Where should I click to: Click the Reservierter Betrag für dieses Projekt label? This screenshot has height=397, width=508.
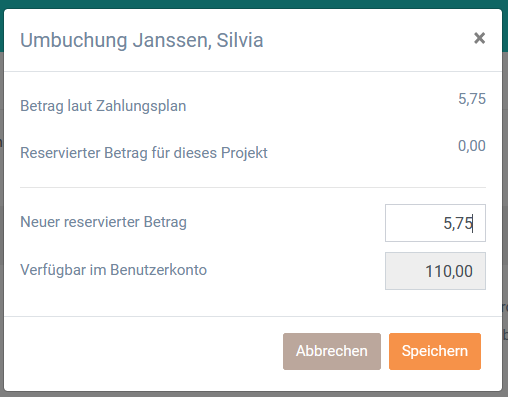click(144, 153)
